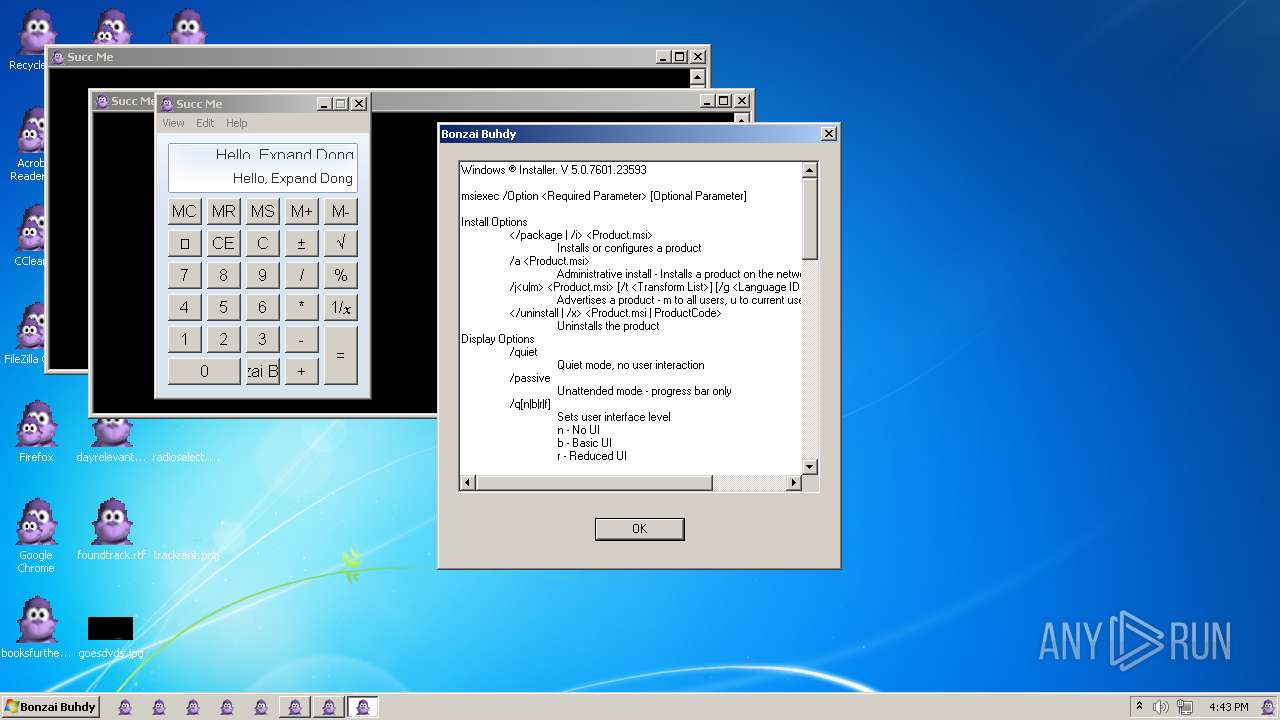Open the calculator Help menu
This screenshot has height=720, width=1280.
coord(236,123)
